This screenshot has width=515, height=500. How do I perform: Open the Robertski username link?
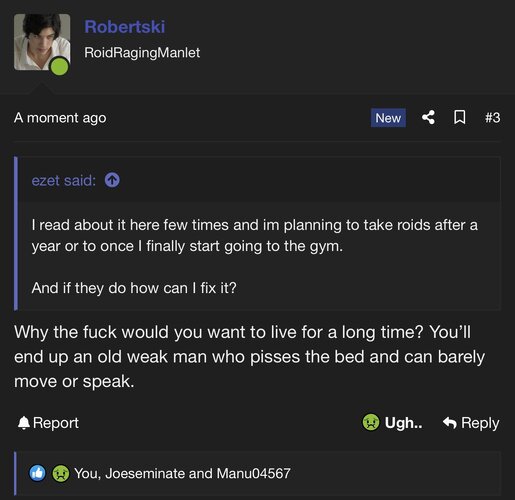click(x=125, y=27)
